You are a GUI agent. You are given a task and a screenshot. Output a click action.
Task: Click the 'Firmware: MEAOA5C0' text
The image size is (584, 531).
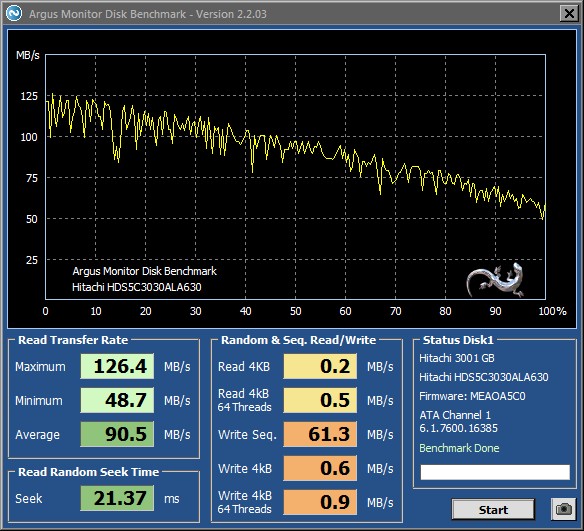(x=472, y=396)
